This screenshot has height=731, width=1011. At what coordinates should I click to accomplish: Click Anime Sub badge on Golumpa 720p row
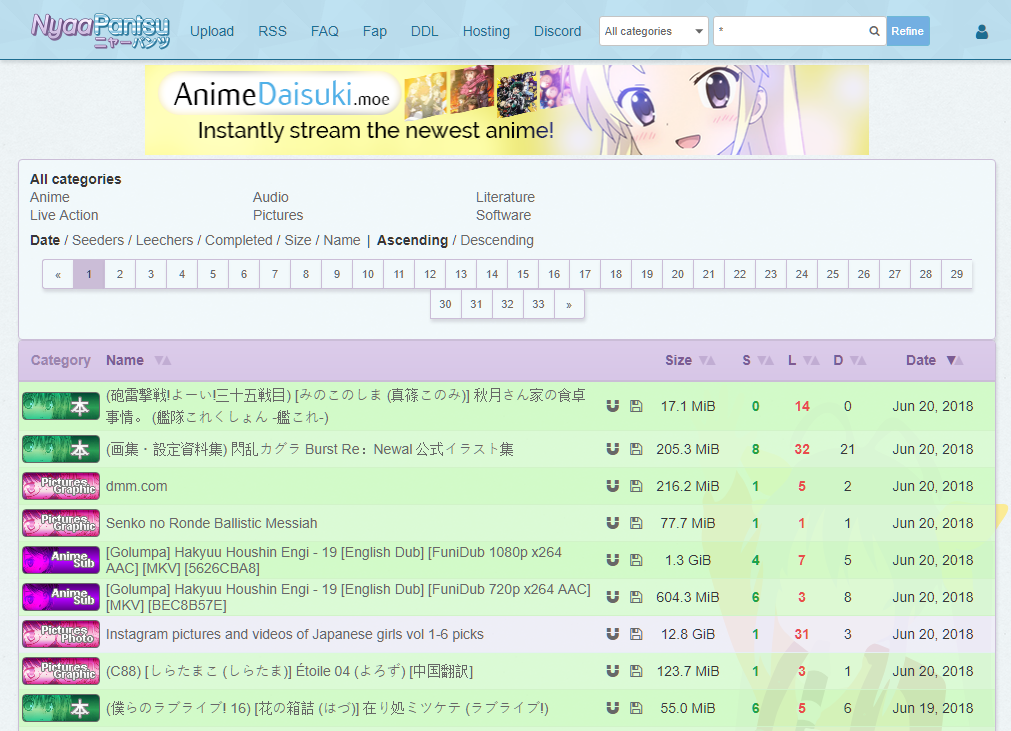(x=61, y=597)
